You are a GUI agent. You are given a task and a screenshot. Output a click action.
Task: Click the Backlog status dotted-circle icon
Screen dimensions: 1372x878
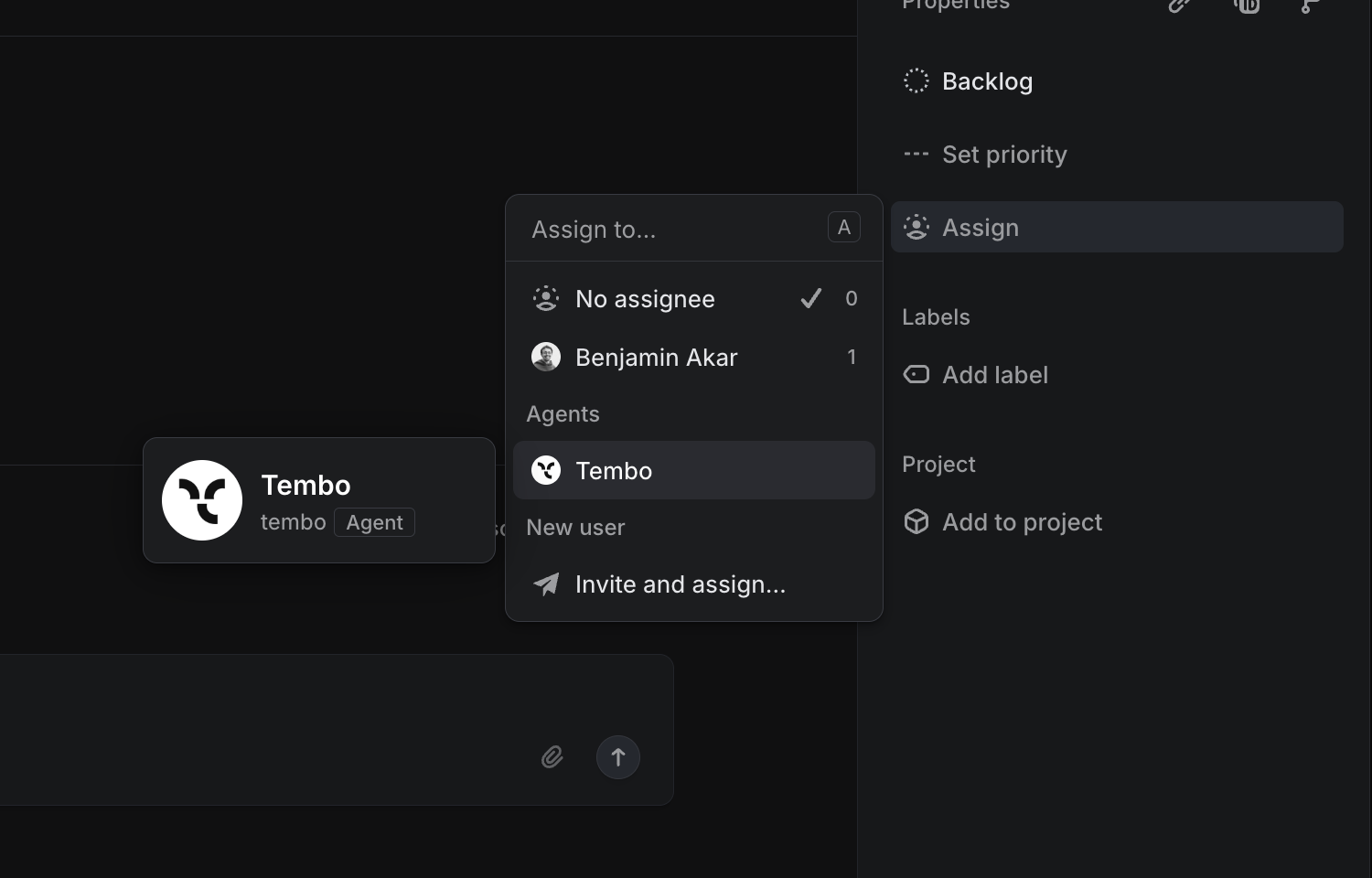click(916, 80)
